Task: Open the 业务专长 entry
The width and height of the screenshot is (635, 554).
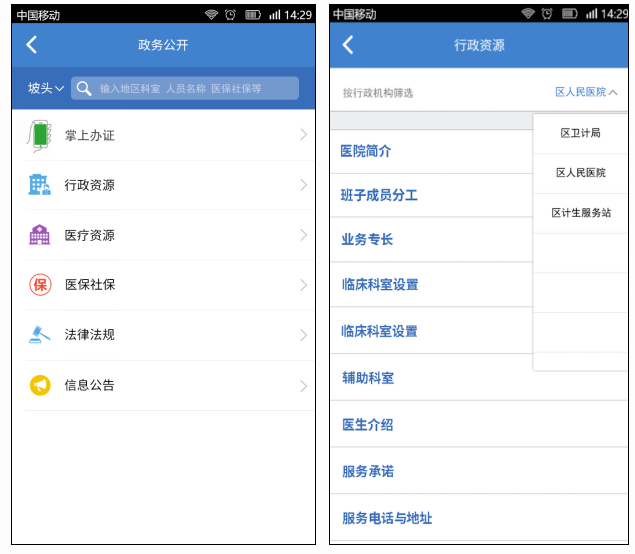Action: (367, 239)
